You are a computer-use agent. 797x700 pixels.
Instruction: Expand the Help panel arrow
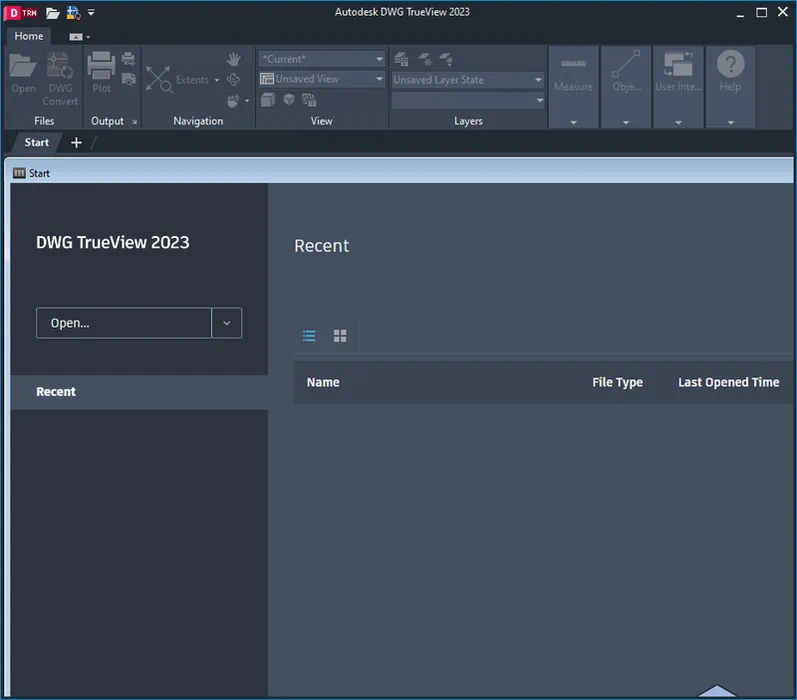coord(730,123)
